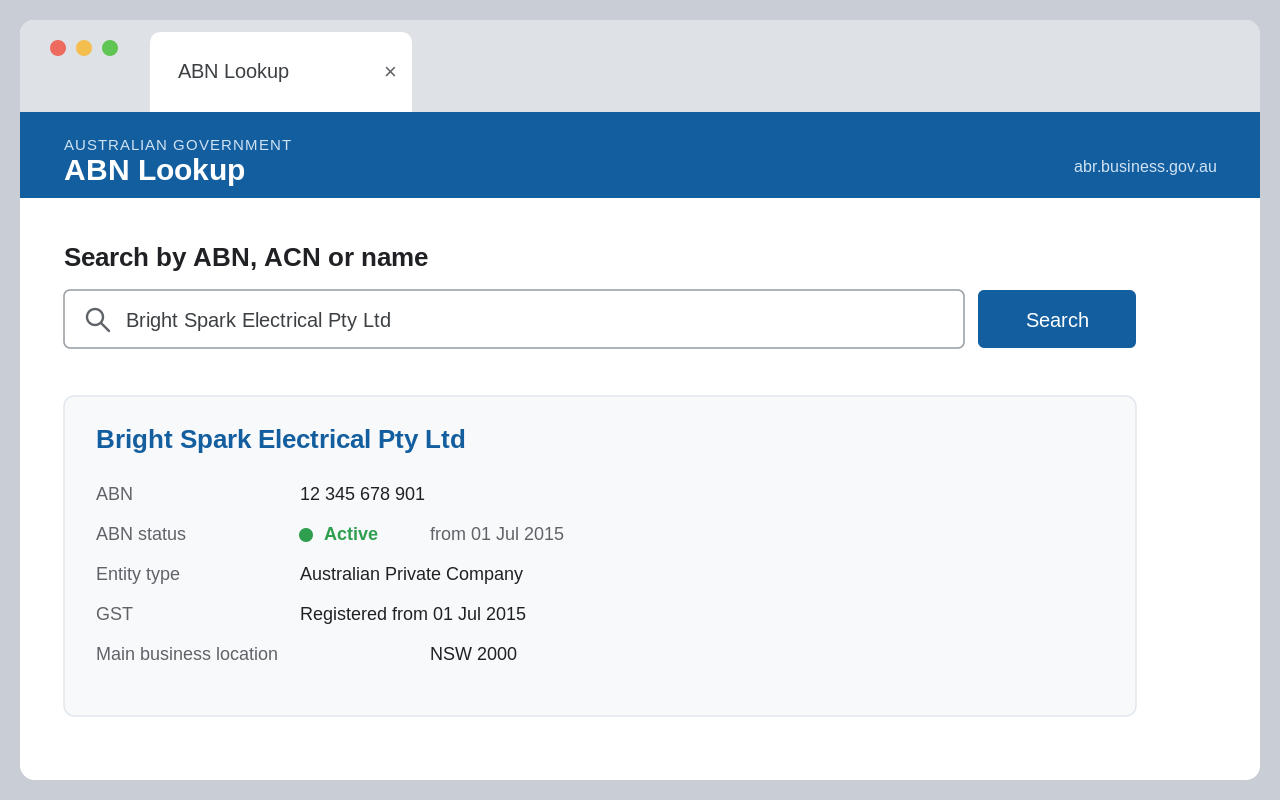Image resolution: width=1280 pixels, height=800 pixels.
Task: Select the ABN Lookup browser tab
Action: [281, 72]
